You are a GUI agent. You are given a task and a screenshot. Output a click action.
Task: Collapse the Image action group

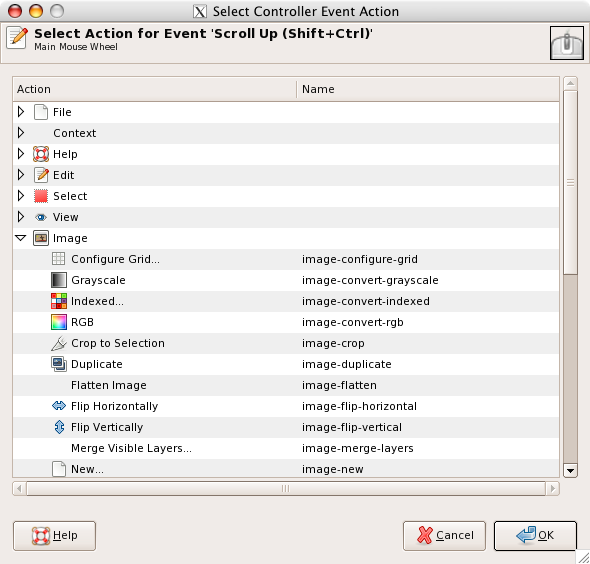point(21,238)
